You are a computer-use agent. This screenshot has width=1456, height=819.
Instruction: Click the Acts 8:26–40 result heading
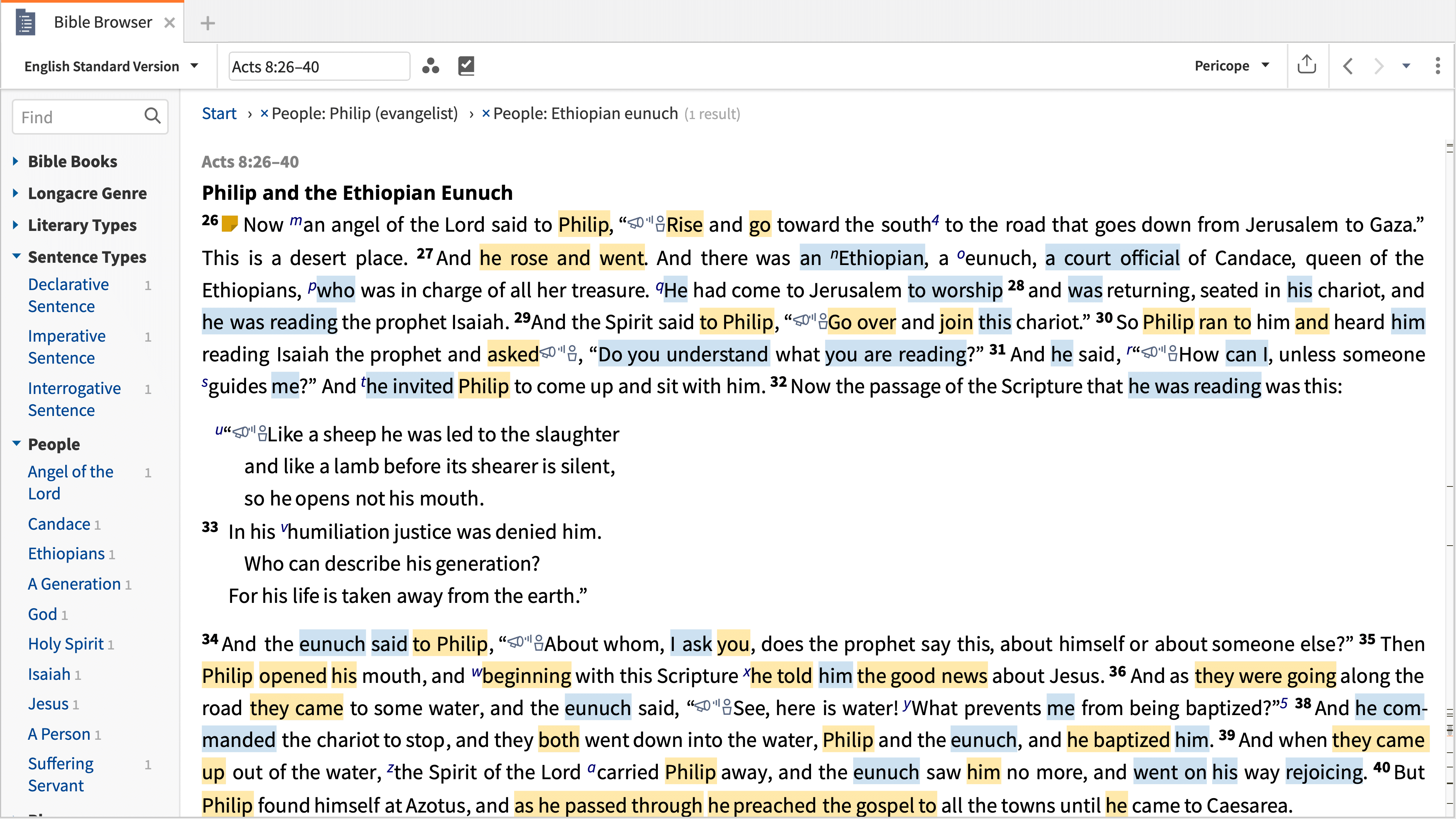point(250,162)
